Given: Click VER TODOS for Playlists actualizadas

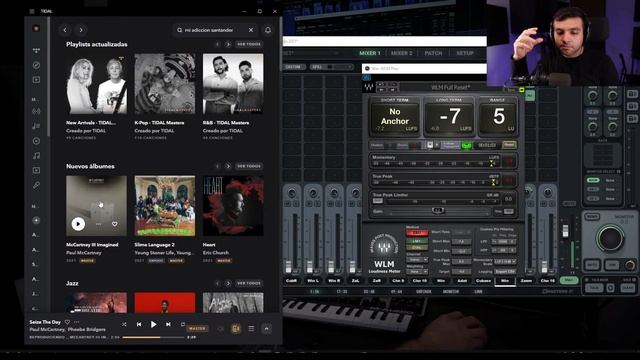Looking at the screenshot, I should click(x=249, y=44).
